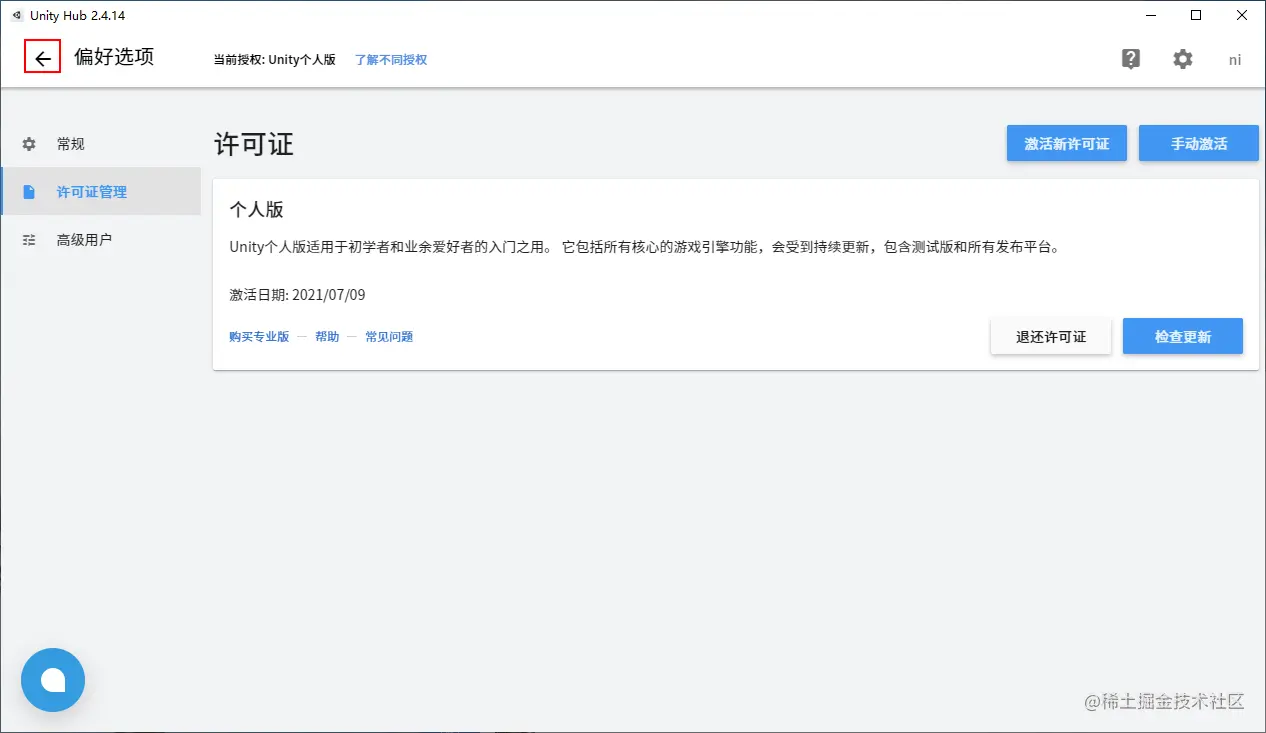This screenshot has width=1266, height=733.
Task: Click the 许可证 heading
Action: [254, 144]
